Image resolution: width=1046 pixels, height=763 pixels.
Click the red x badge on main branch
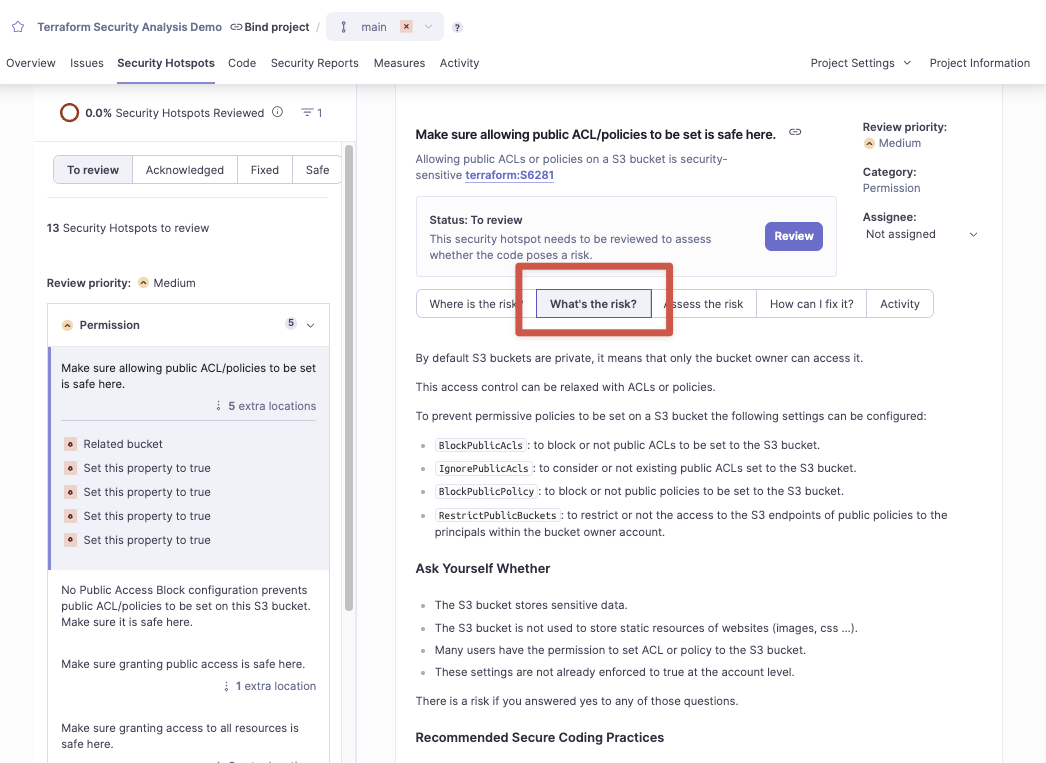coord(406,26)
